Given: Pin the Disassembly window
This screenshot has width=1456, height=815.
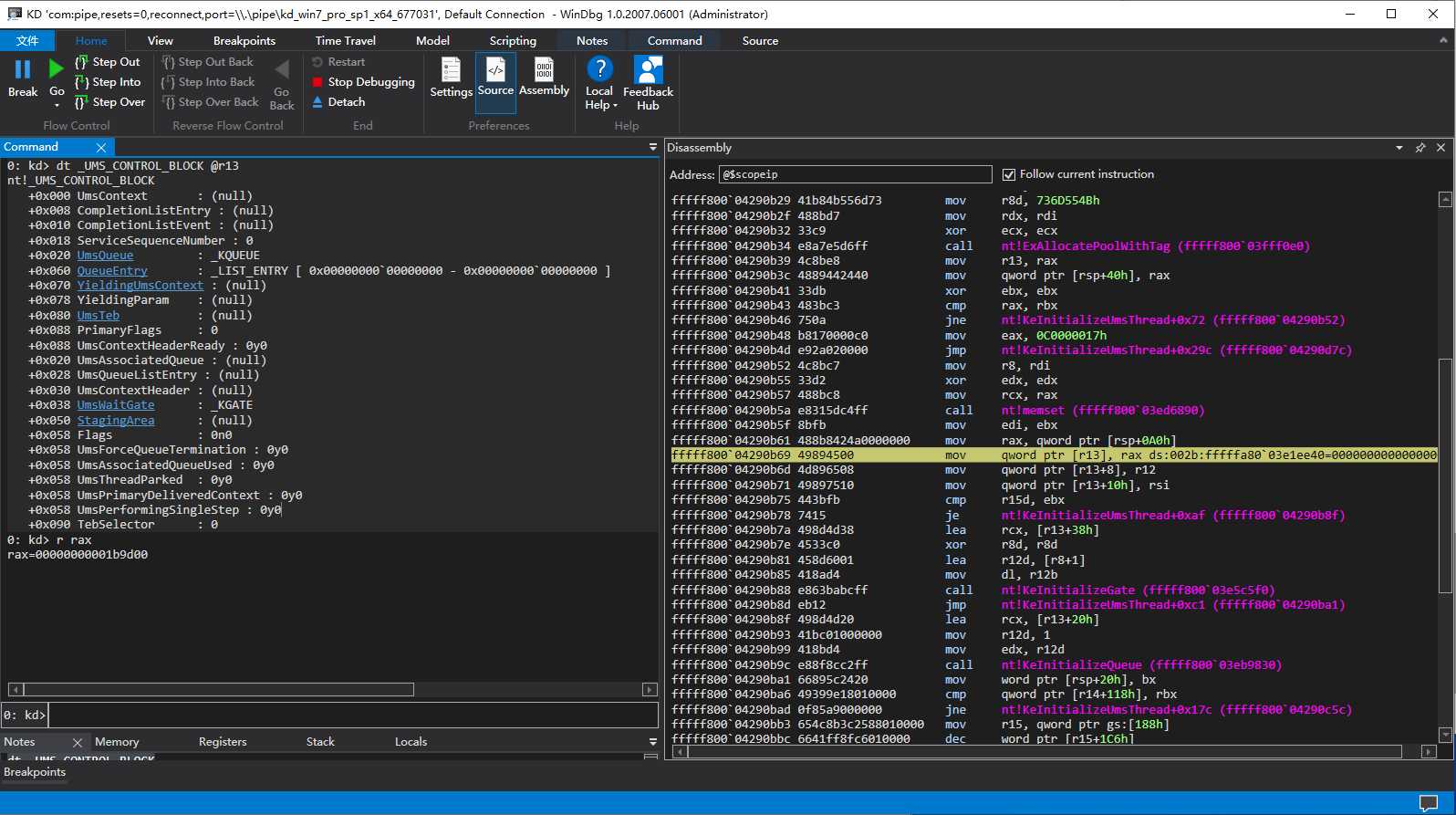Looking at the screenshot, I should [1420, 148].
